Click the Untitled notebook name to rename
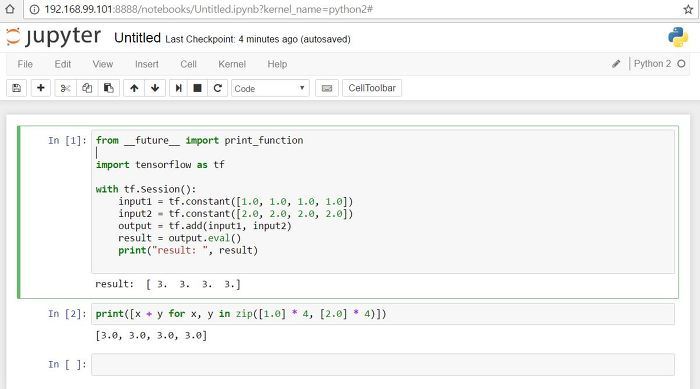 pyautogui.click(x=137, y=38)
